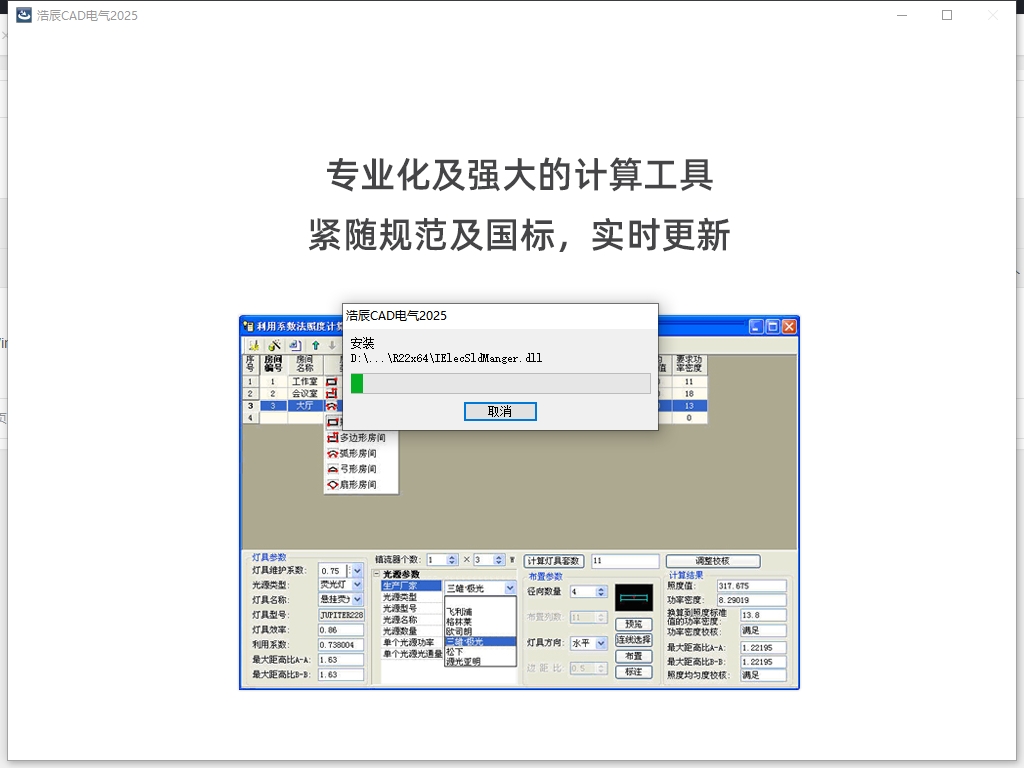This screenshot has width=1024, height=768.
Task: Click the first toolbar icon in illuminance dialog image
Action: pos(254,345)
